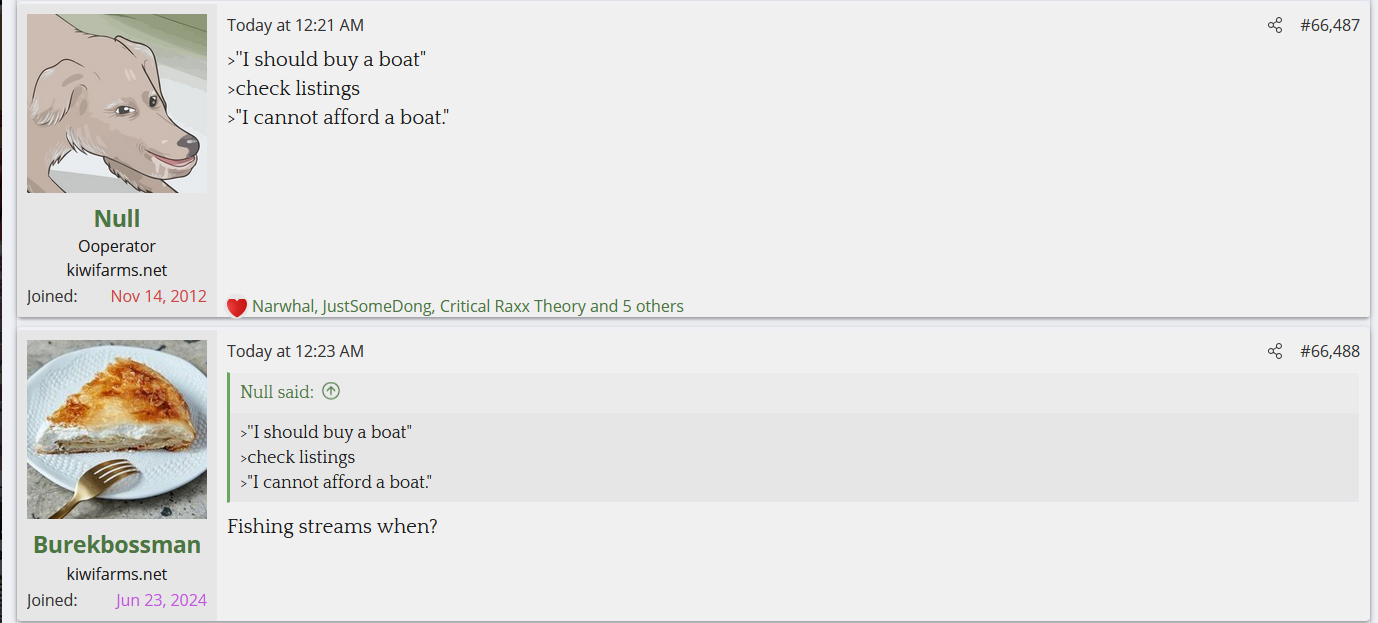The width and height of the screenshot is (1378, 623).
Task: Open the Null username profile link
Action: pyautogui.click(x=117, y=219)
